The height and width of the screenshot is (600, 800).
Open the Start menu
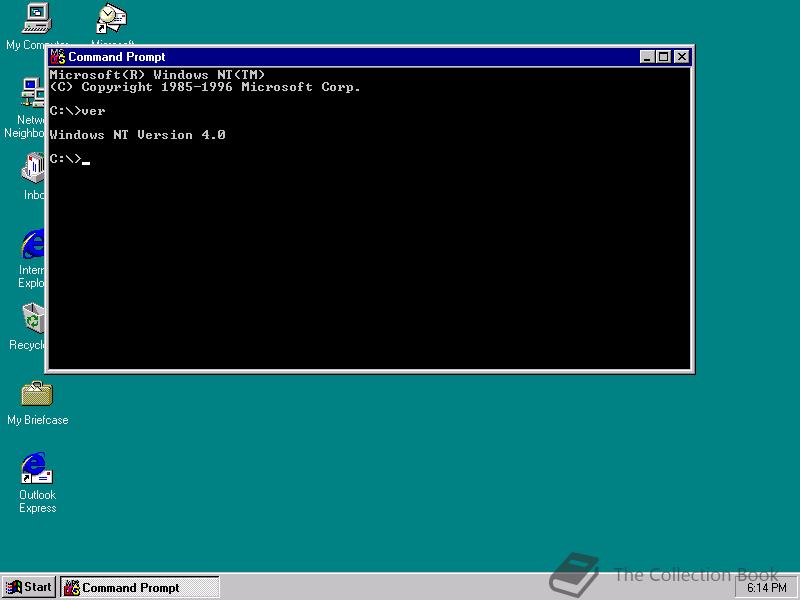tap(29, 587)
